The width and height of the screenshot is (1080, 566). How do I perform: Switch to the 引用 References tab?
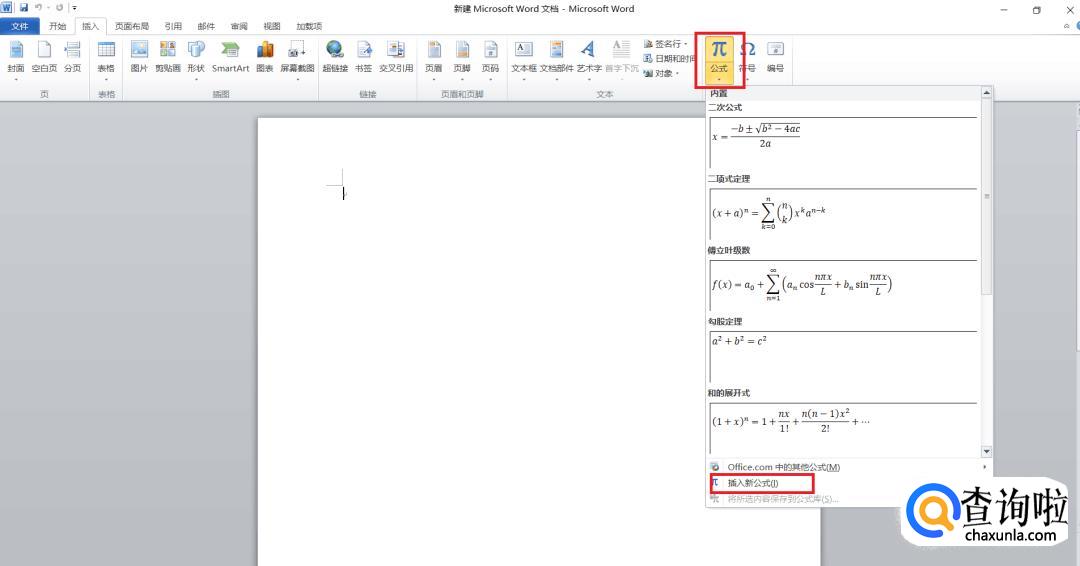click(173, 26)
